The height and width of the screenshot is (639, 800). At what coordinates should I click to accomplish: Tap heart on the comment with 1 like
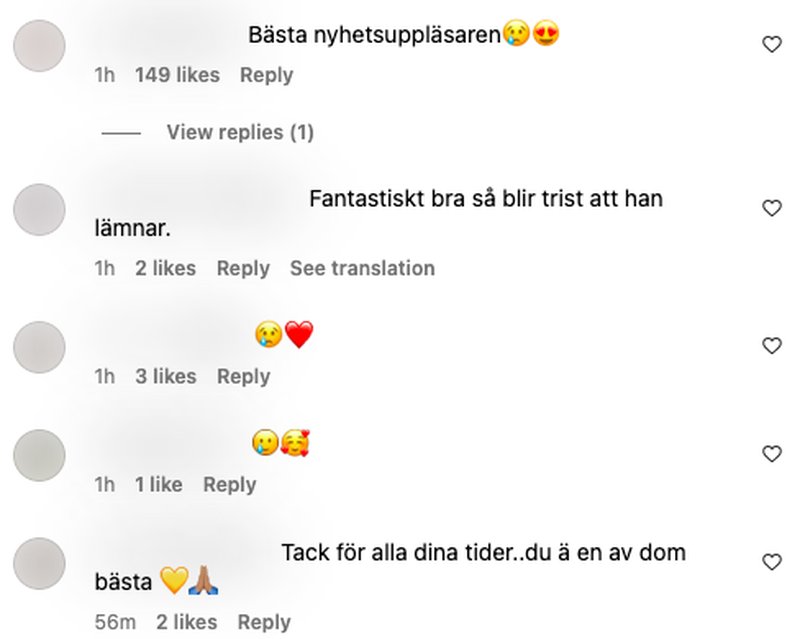pos(771,454)
